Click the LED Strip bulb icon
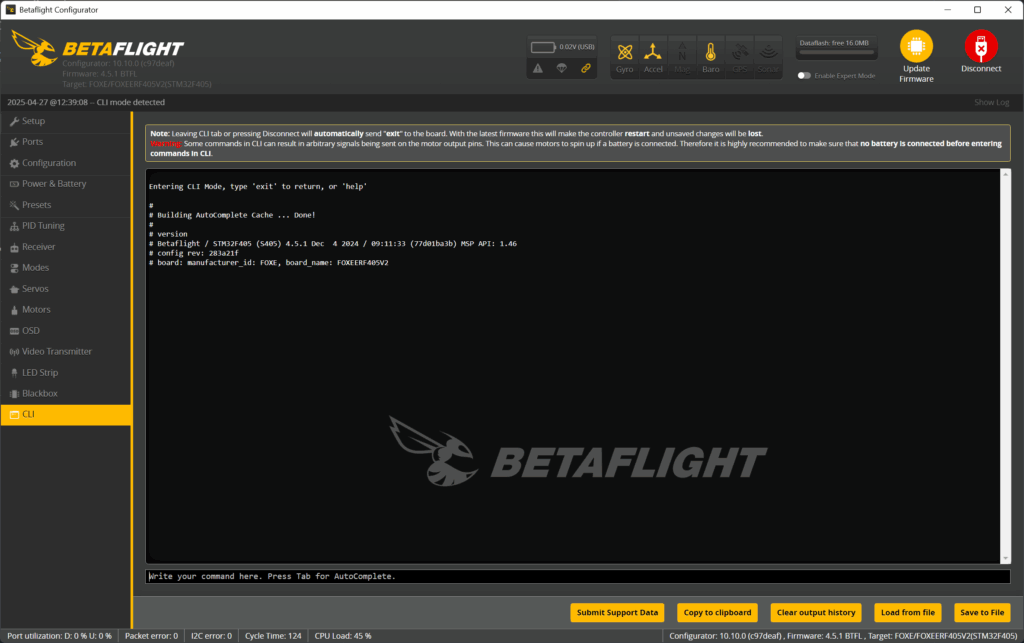The width and height of the screenshot is (1024, 643). click(14, 373)
